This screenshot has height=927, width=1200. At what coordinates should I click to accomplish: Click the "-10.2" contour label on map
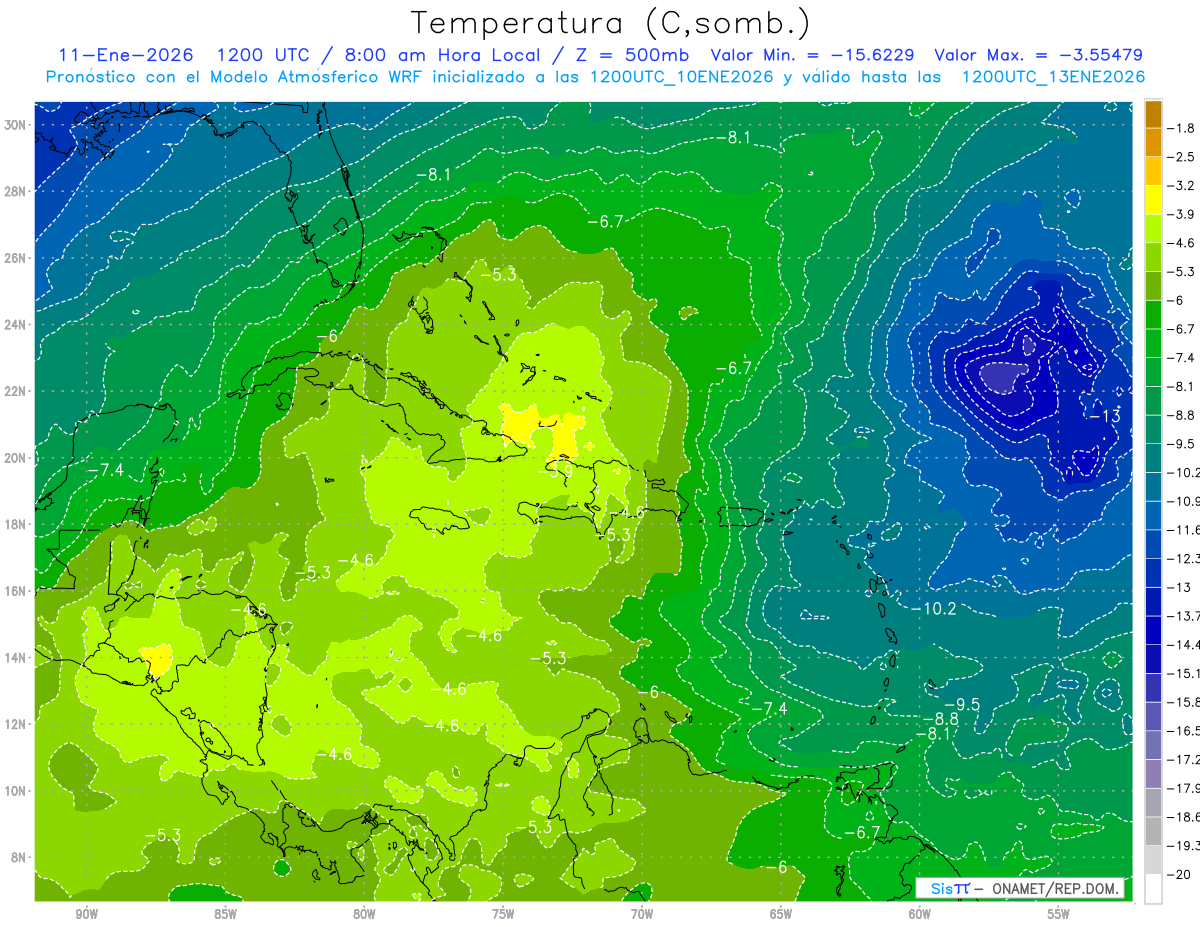tap(935, 608)
